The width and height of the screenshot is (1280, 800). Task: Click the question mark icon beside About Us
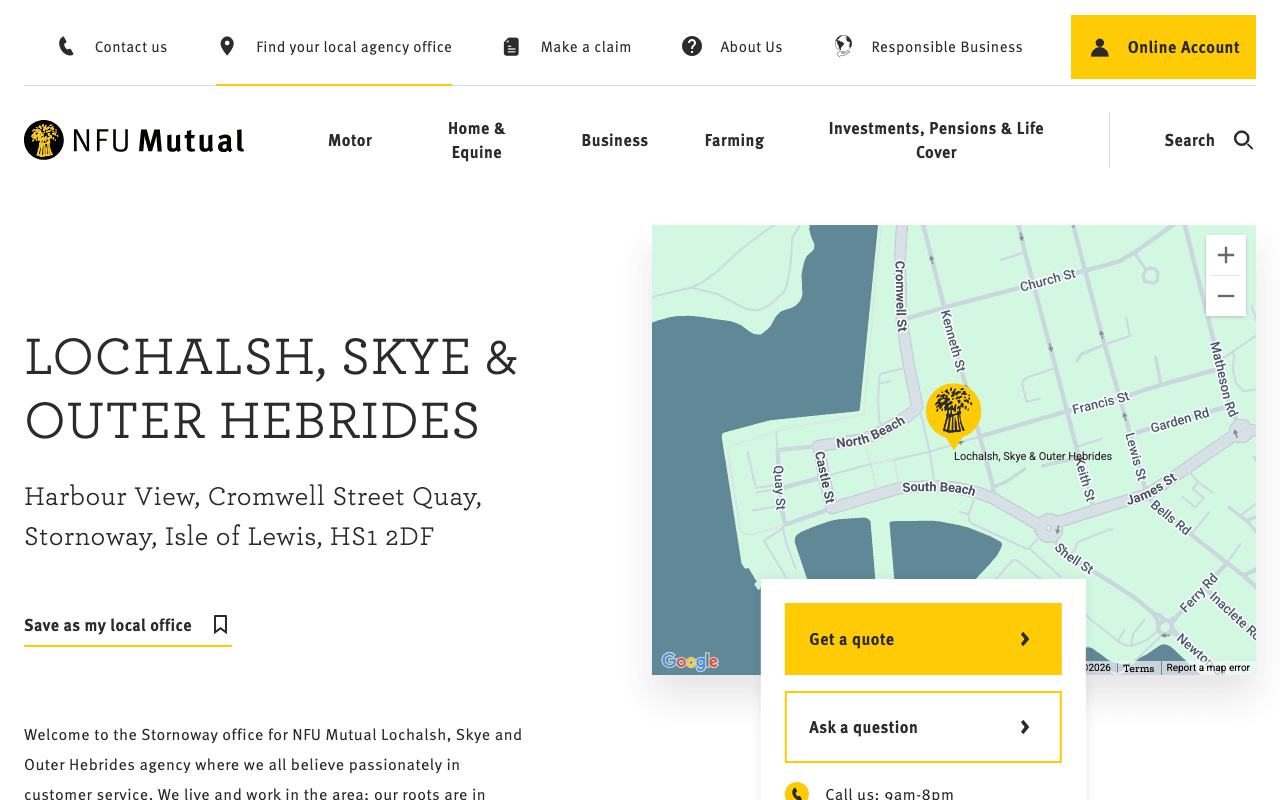click(692, 47)
